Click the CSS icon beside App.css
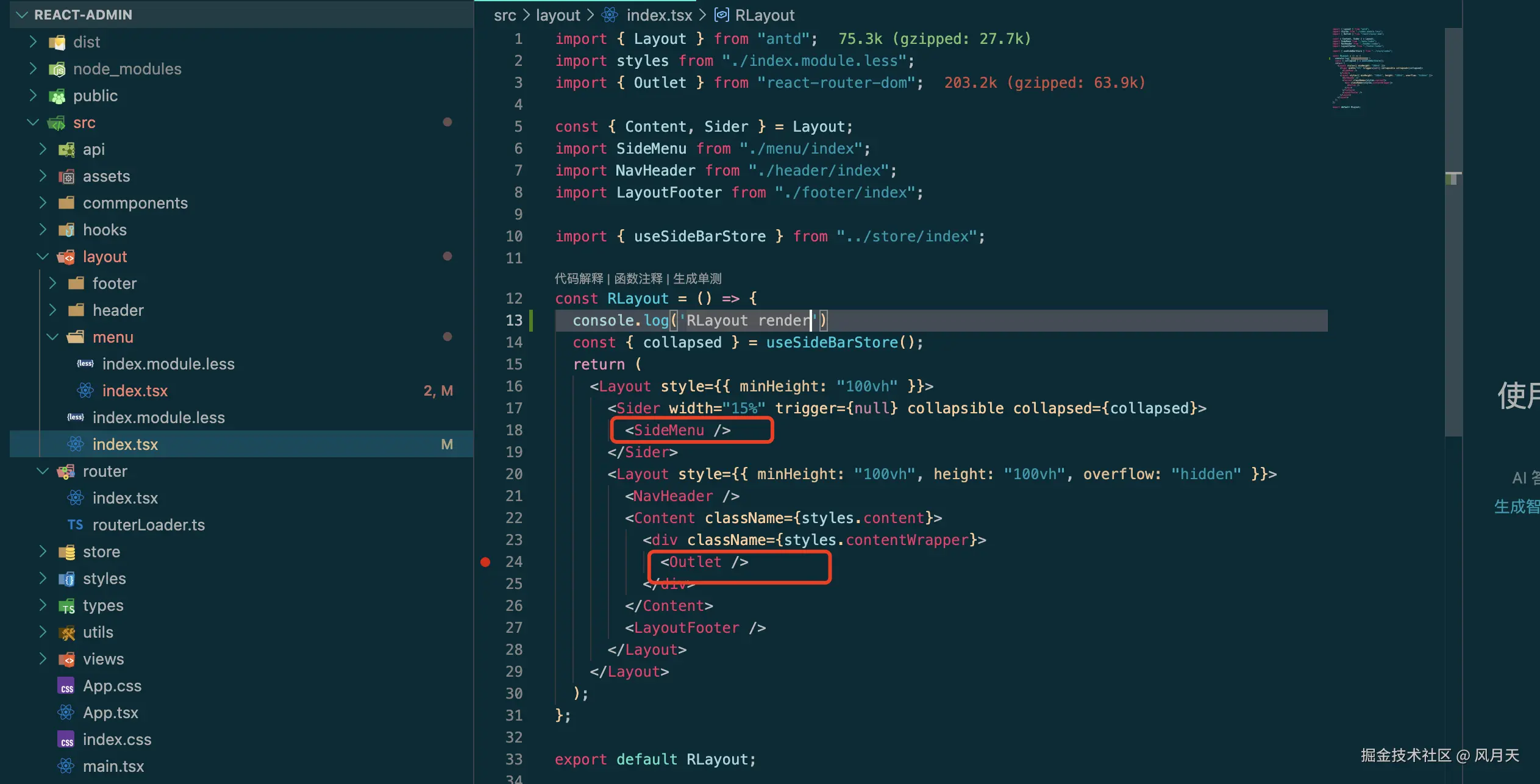This screenshot has height=784, width=1540. pyautogui.click(x=66, y=686)
